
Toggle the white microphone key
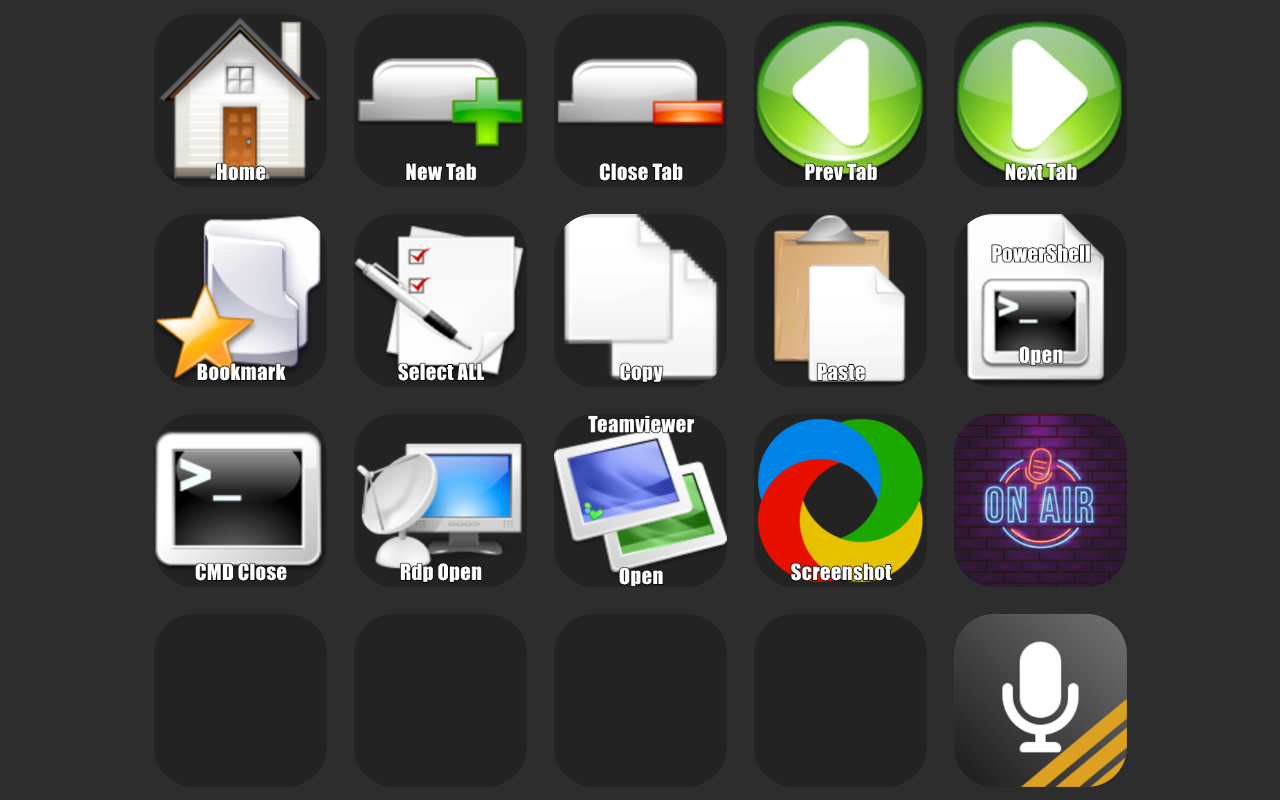coord(1040,700)
